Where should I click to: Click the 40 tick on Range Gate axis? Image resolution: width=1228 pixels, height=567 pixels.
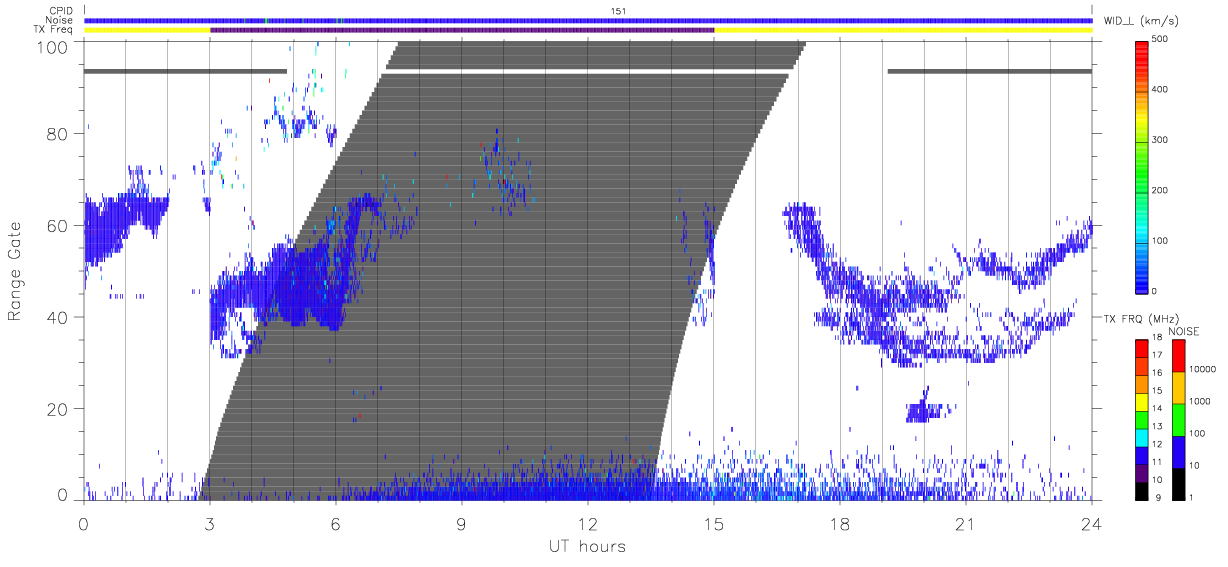point(58,318)
